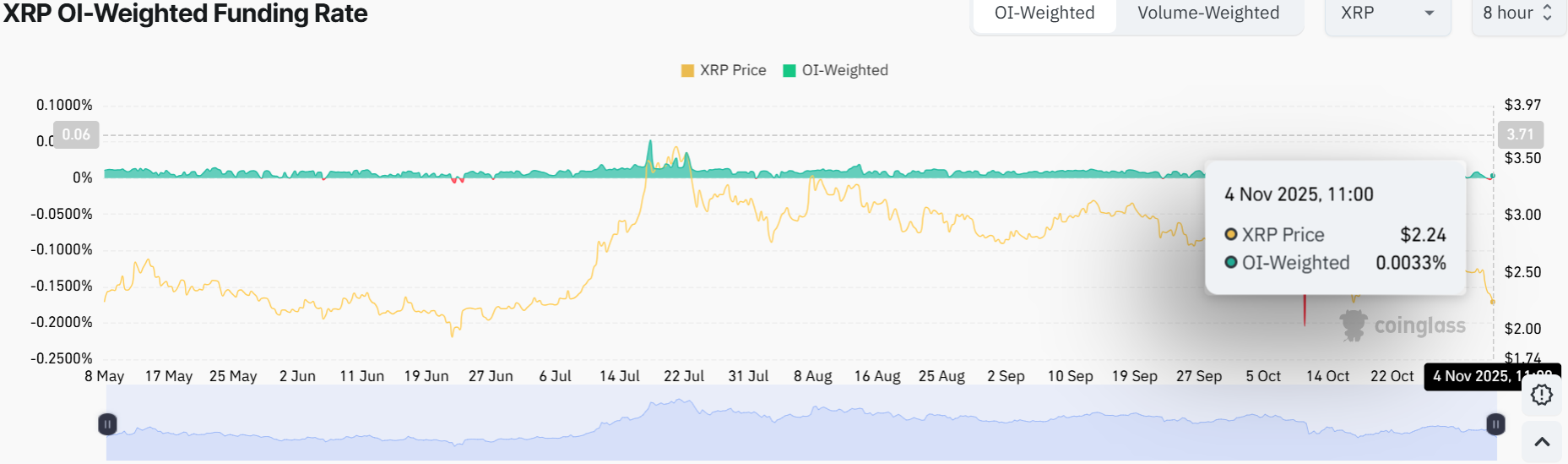Switch to the Volume-Weighted tab
Viewport: 1568px width, 464px height.
1207,14
